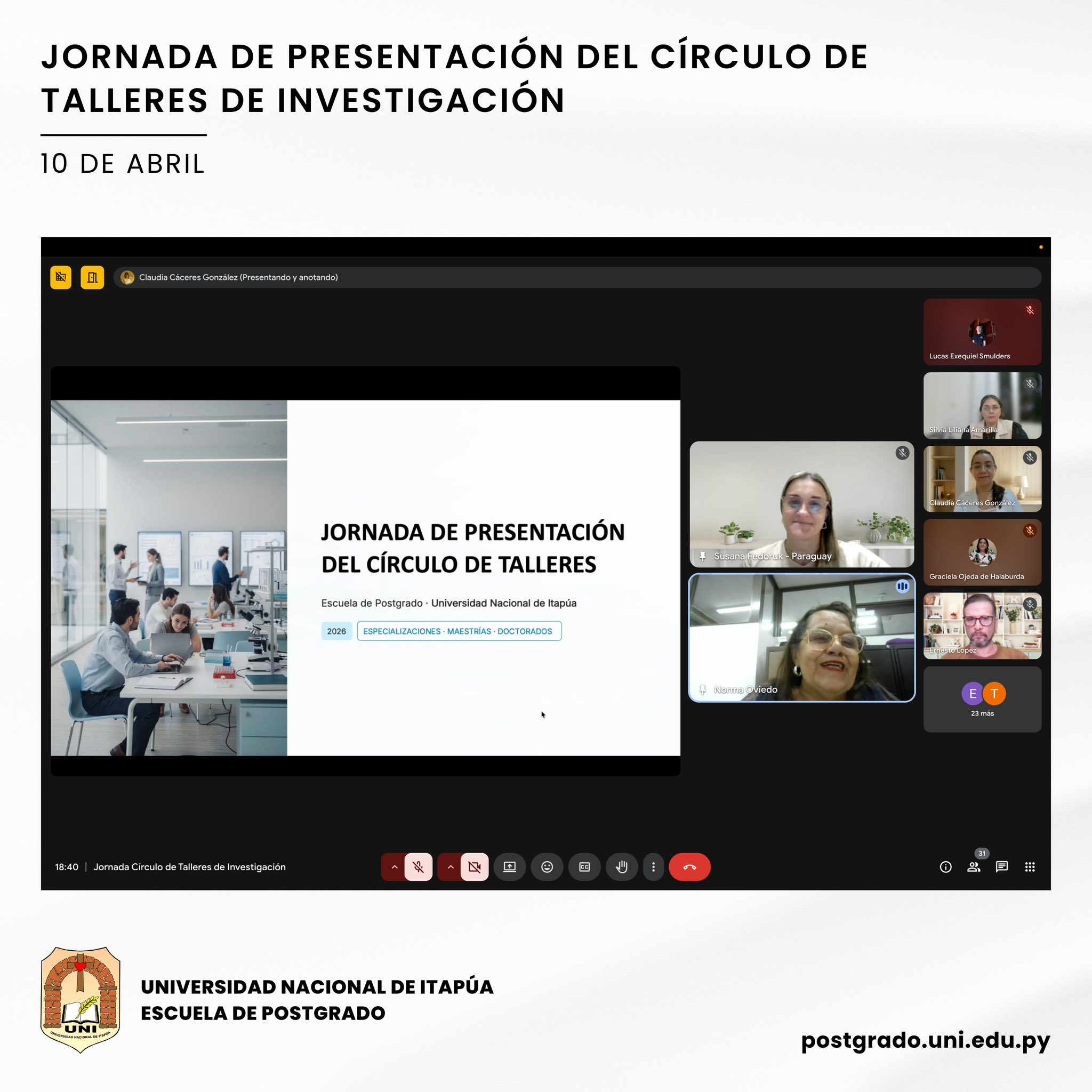Toggle the disabled camera button
Image resolution: width=1092 pixels, height=1092 pixels.
[474, 866]
